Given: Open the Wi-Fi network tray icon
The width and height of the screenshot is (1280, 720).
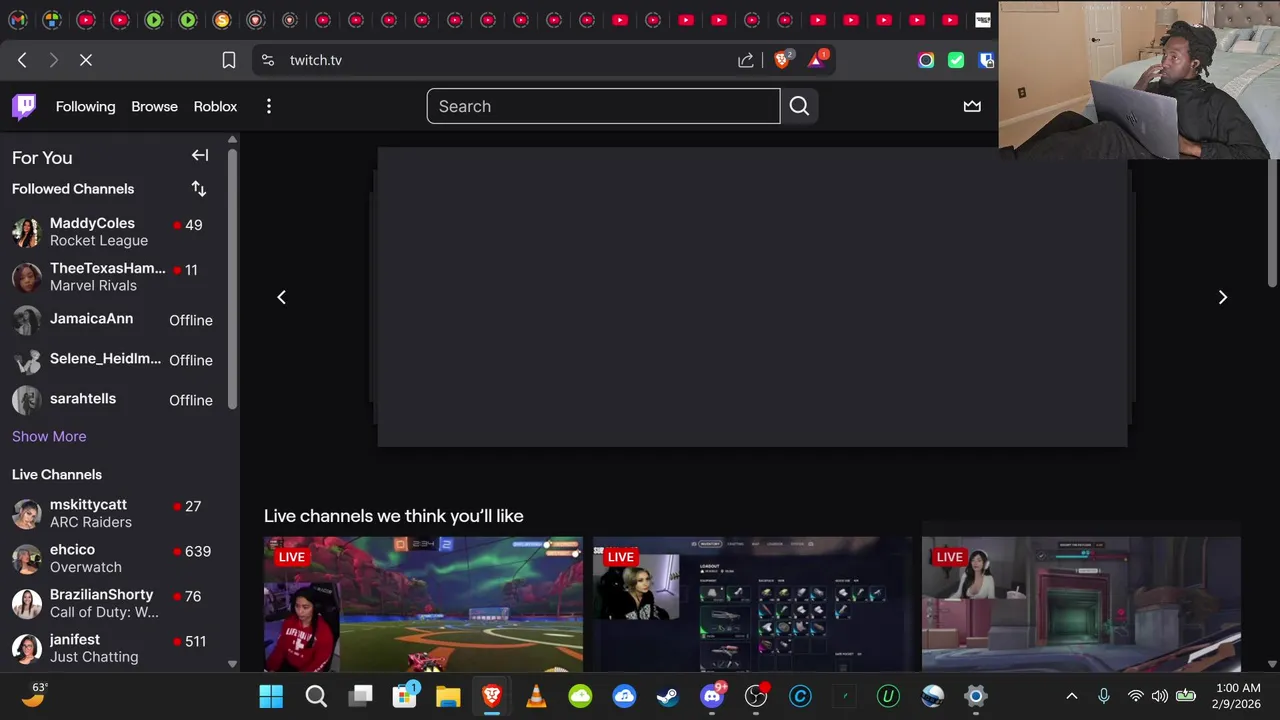Looking at the screenshot, I should pos(1135,696).
